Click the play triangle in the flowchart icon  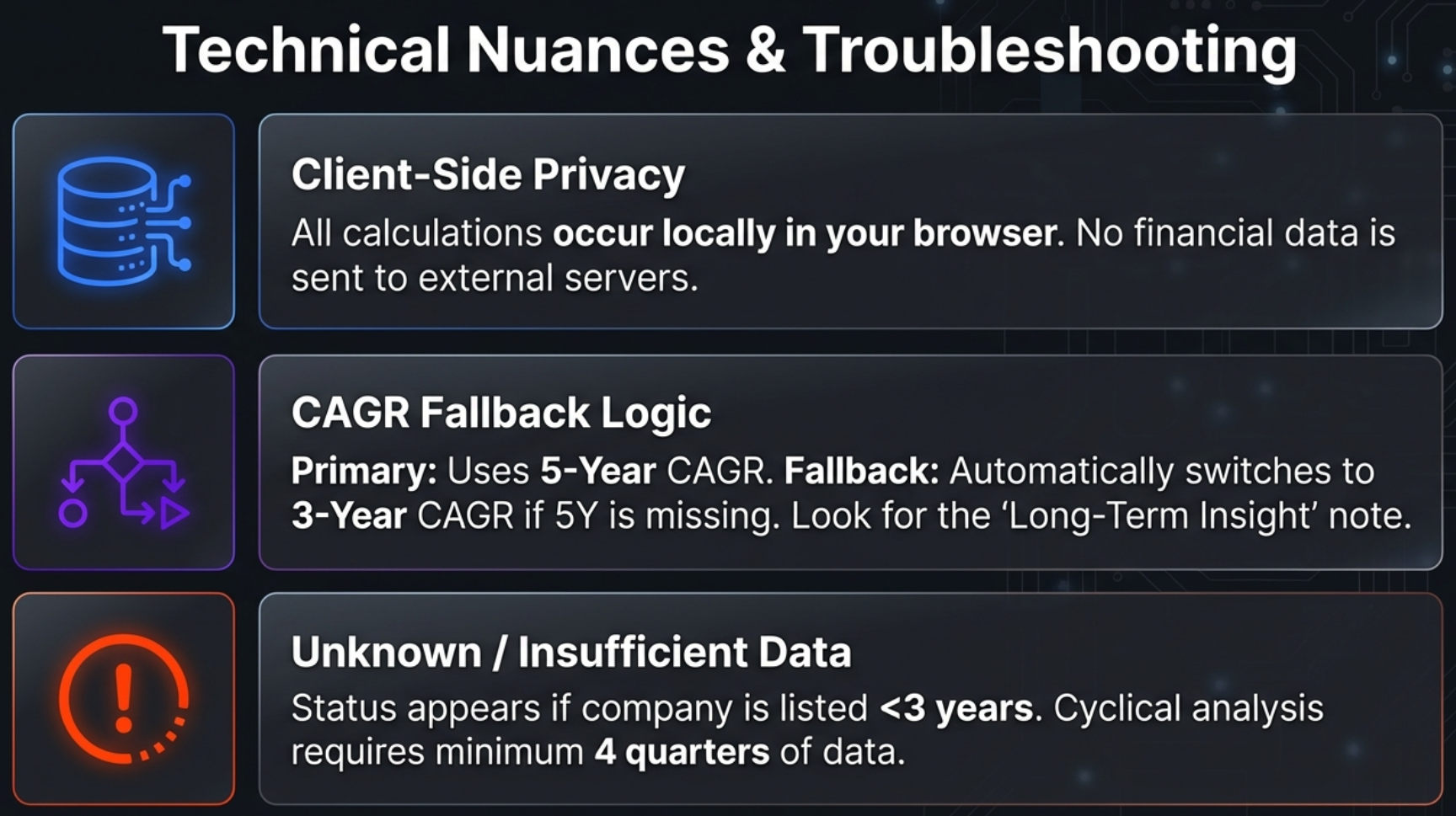point(174,513)
